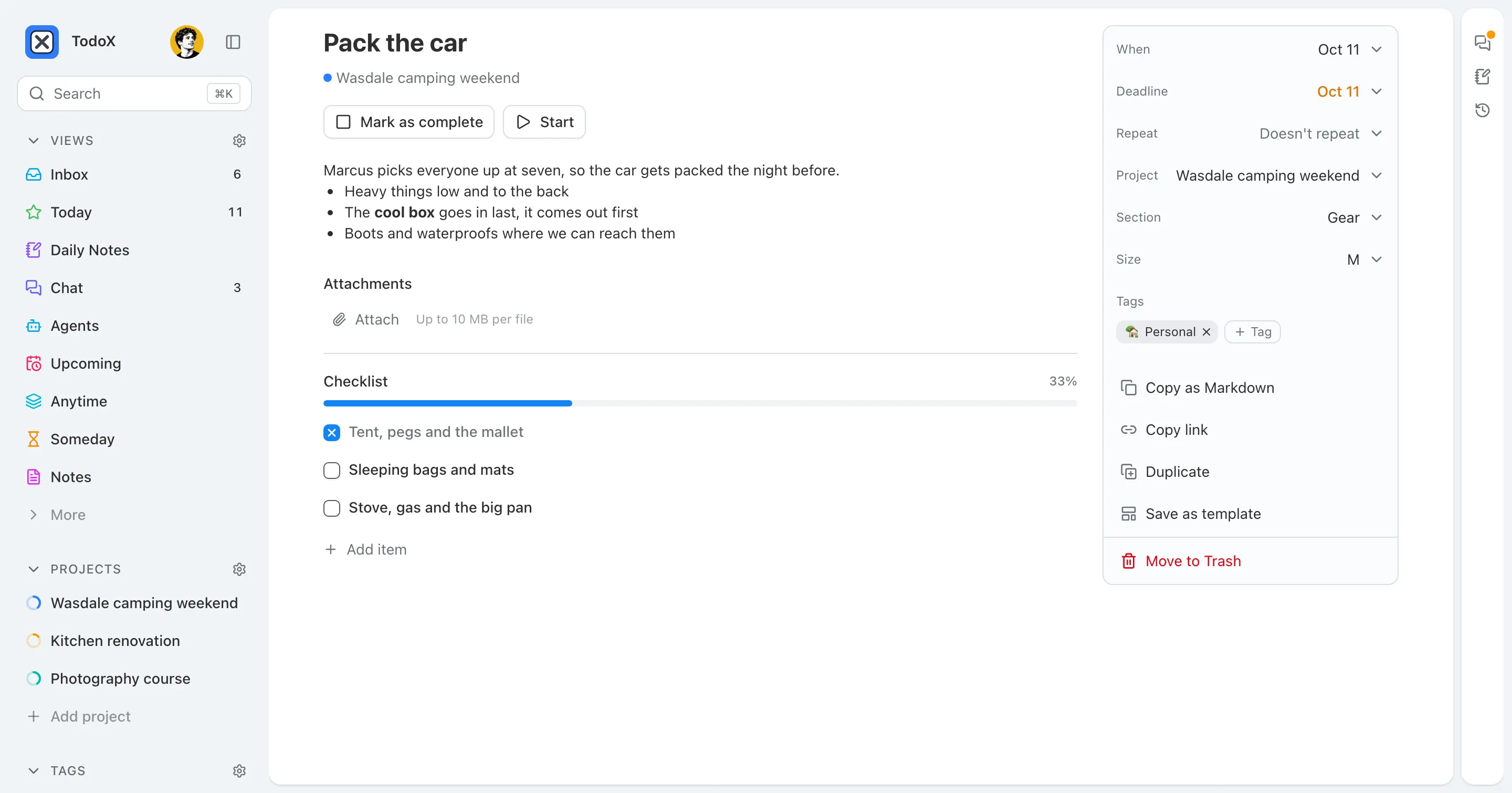Open the Size dropdown
Viewport: 1512px width, 793px height.
pos(1364,259)
